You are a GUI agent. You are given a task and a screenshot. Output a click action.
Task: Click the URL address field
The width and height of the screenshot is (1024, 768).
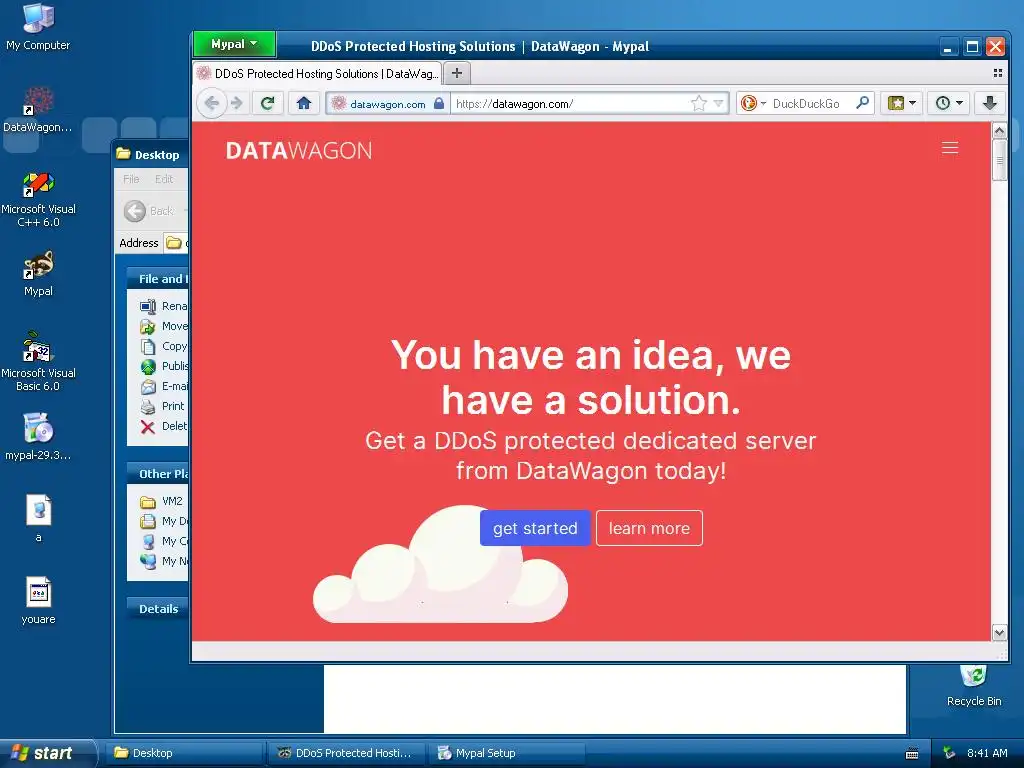click(570, 103)
